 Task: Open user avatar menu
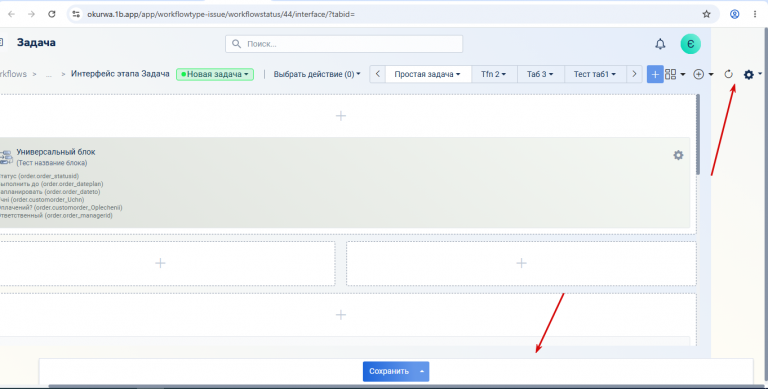pos(691,44)
